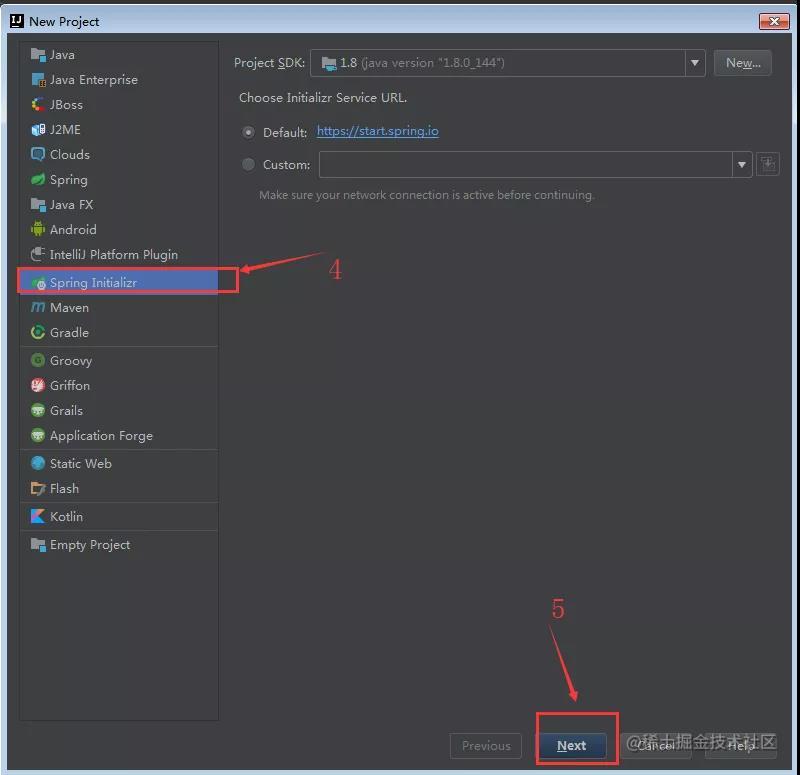
Task: Click the Java FX icon
Action: [x=38, y=205]
